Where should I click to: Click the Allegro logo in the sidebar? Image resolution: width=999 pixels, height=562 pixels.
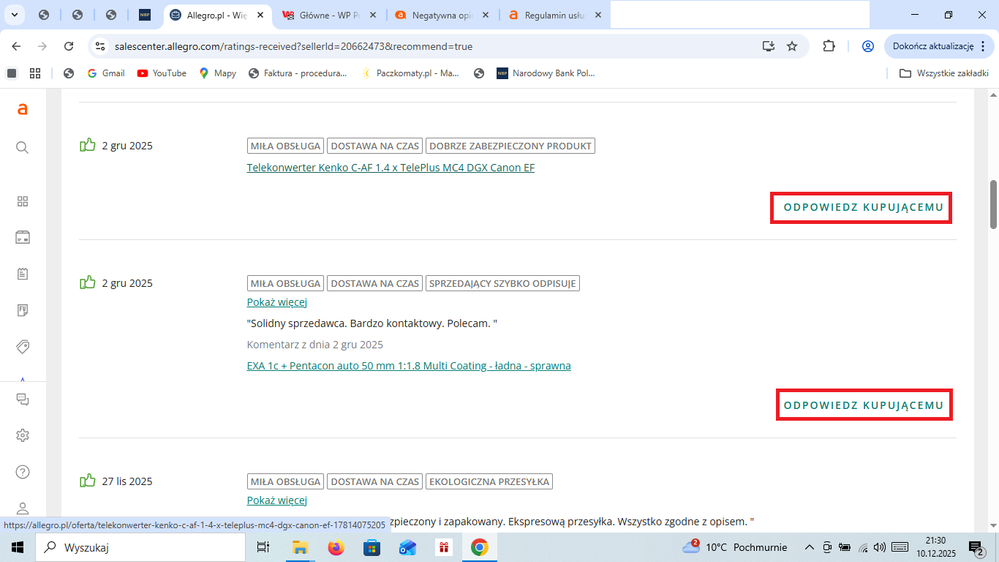pos(22,110)
